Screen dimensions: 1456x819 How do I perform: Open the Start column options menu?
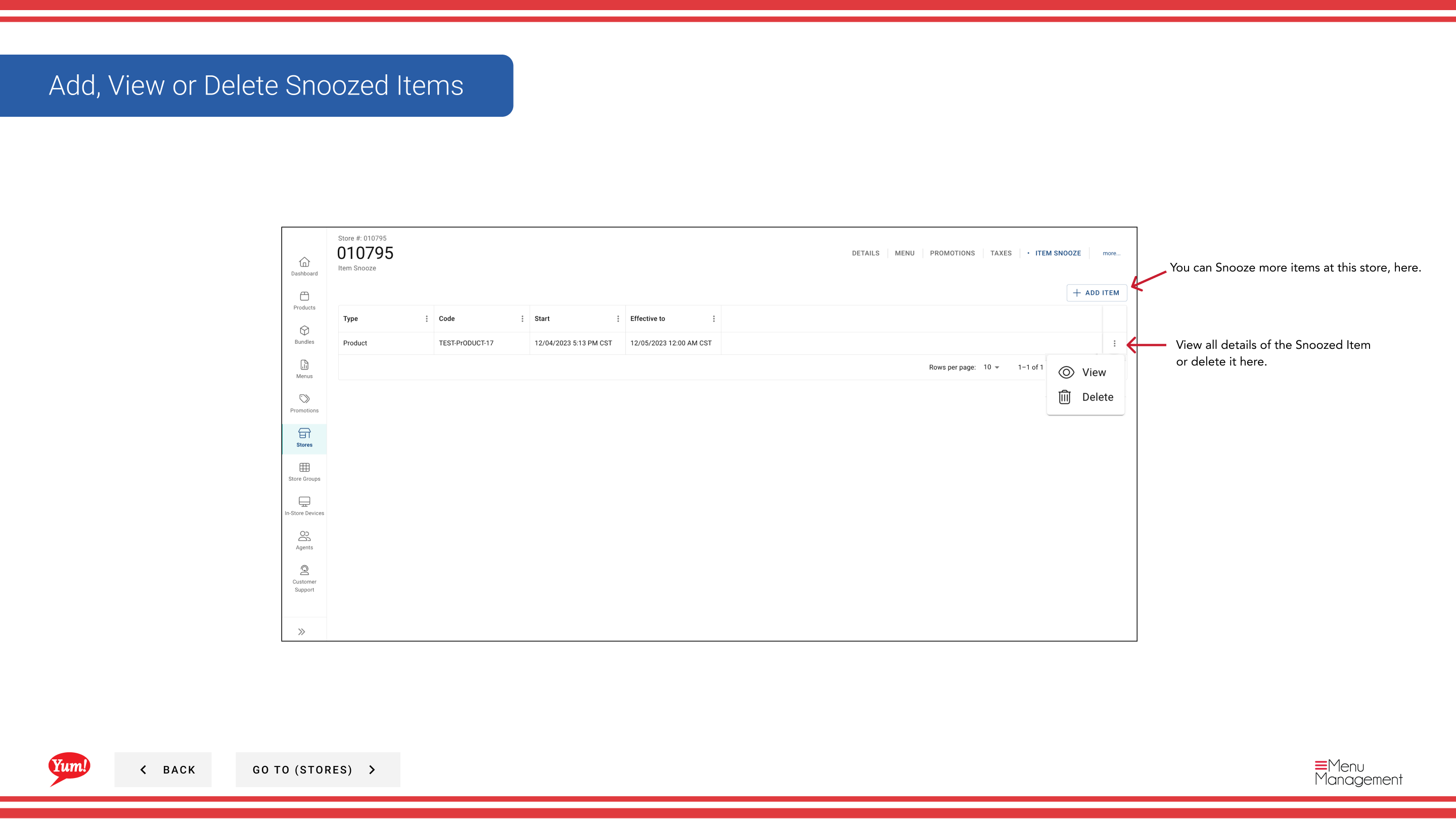(x=618, y=319)
